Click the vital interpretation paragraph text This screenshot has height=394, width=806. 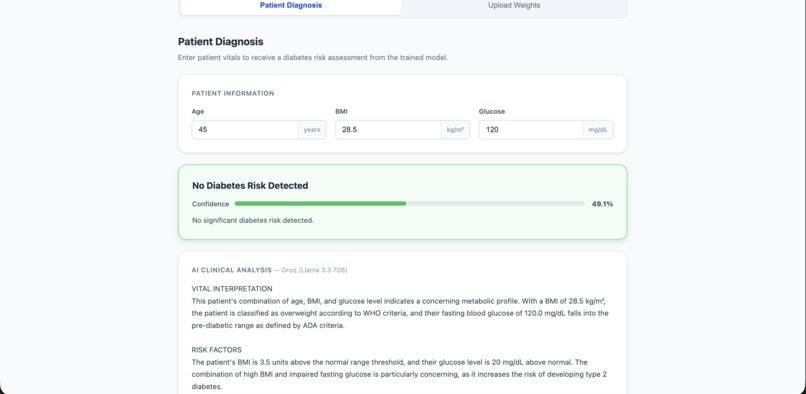coord(400,313)
